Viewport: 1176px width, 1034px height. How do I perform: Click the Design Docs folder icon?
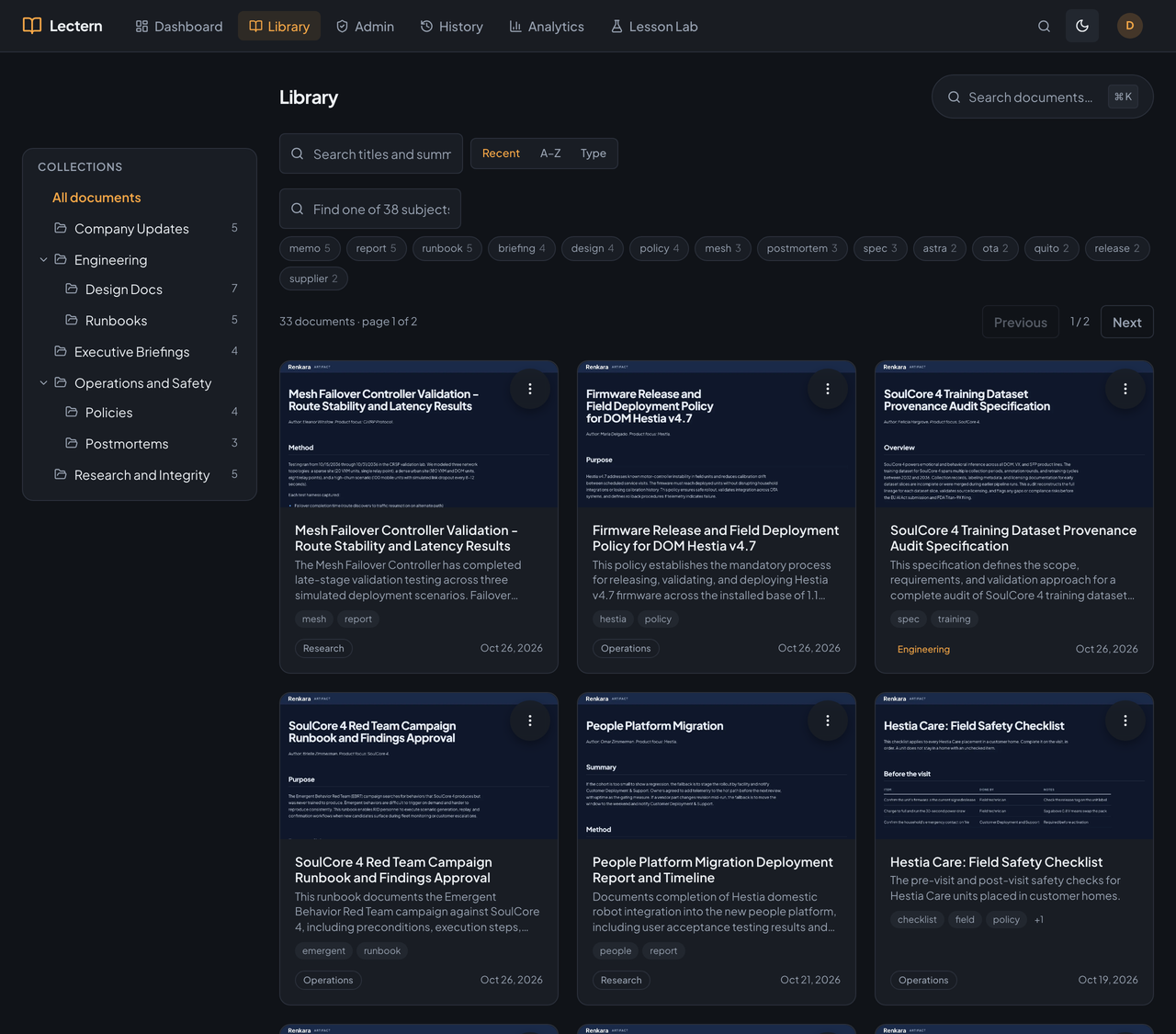click(x=72, y=289)
